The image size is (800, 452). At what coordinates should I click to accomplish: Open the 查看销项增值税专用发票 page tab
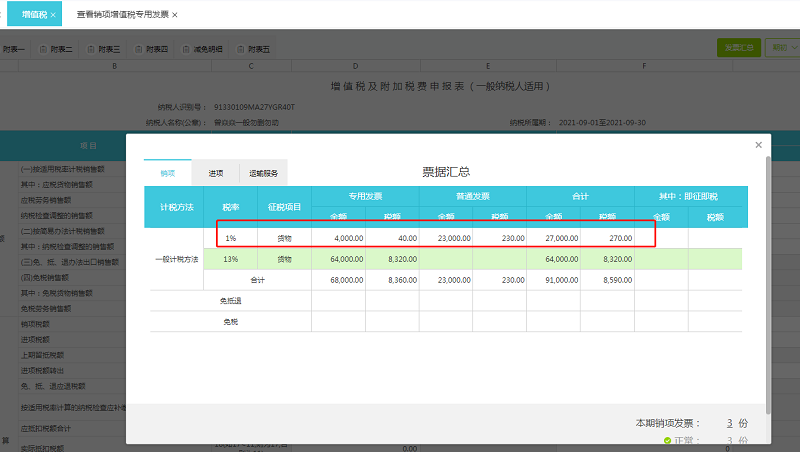point(122,16)
